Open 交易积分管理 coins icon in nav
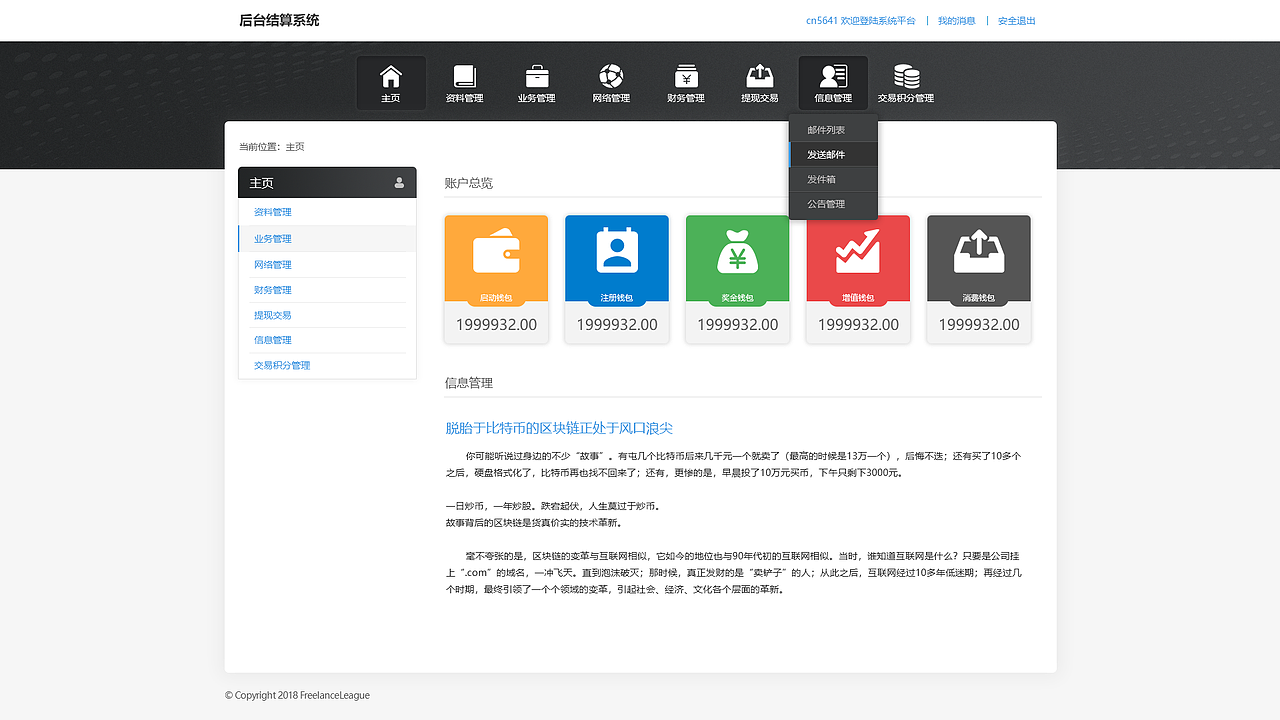 (x=907, y=76)
